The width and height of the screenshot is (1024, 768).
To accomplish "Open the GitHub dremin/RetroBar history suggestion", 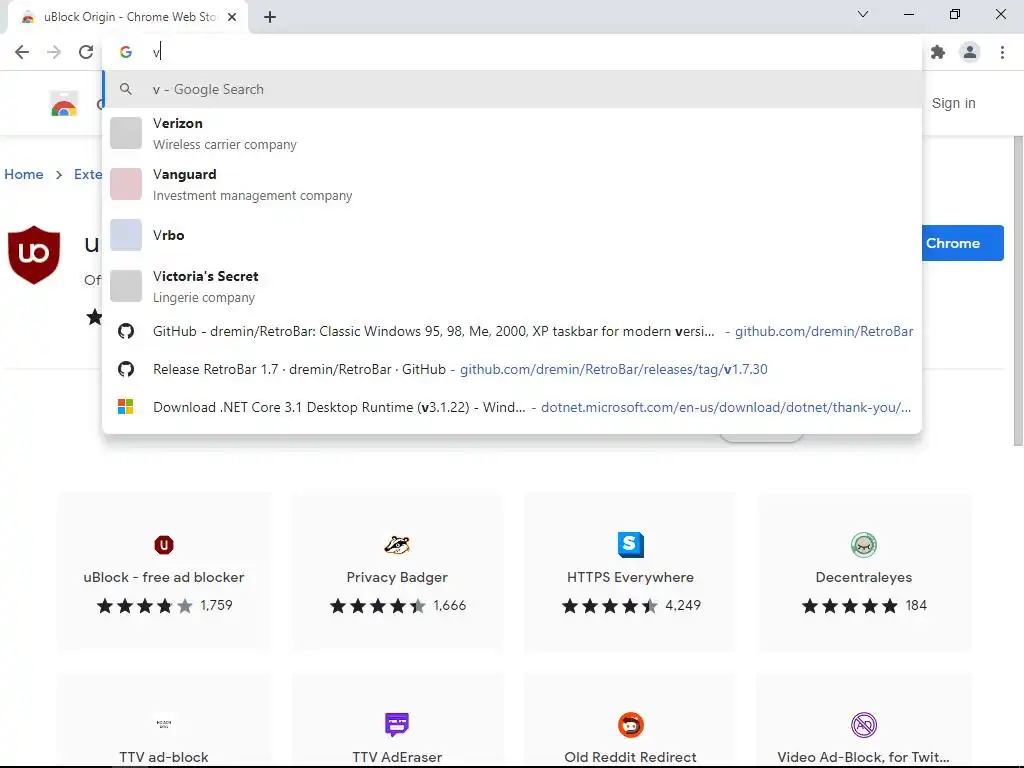I will tap(512, 331).
